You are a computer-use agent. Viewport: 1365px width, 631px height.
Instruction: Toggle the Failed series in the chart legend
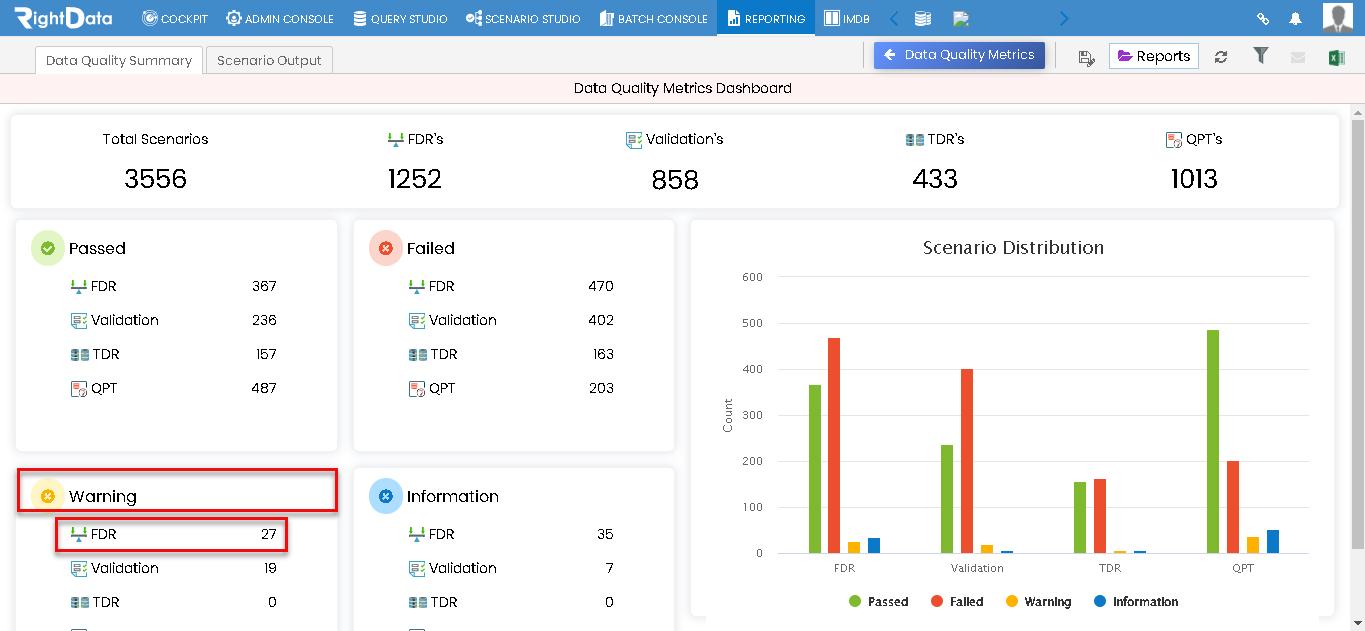point(957,602)
